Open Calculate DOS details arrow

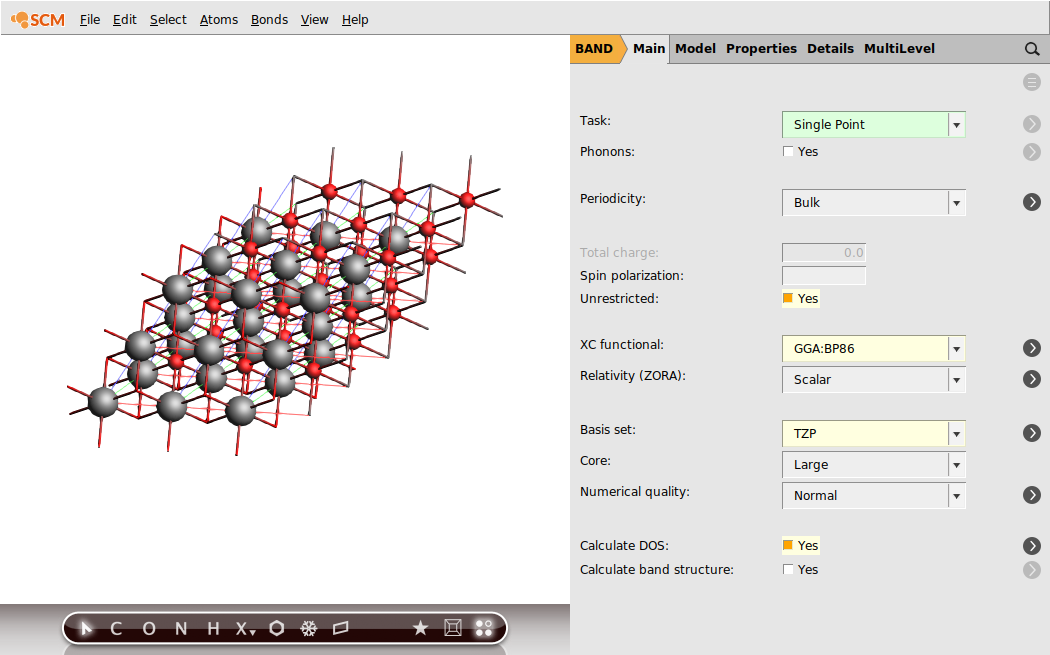coord(1032,545)
